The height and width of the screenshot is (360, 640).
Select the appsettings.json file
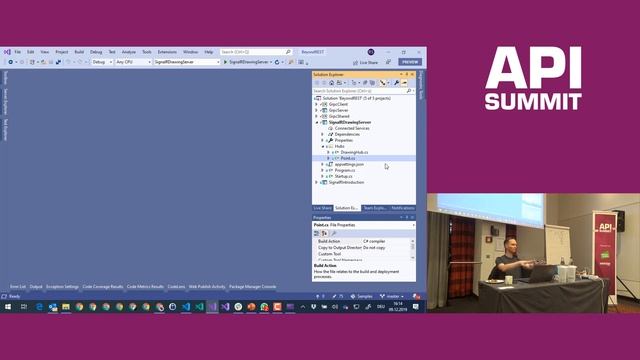click(349, 164)
